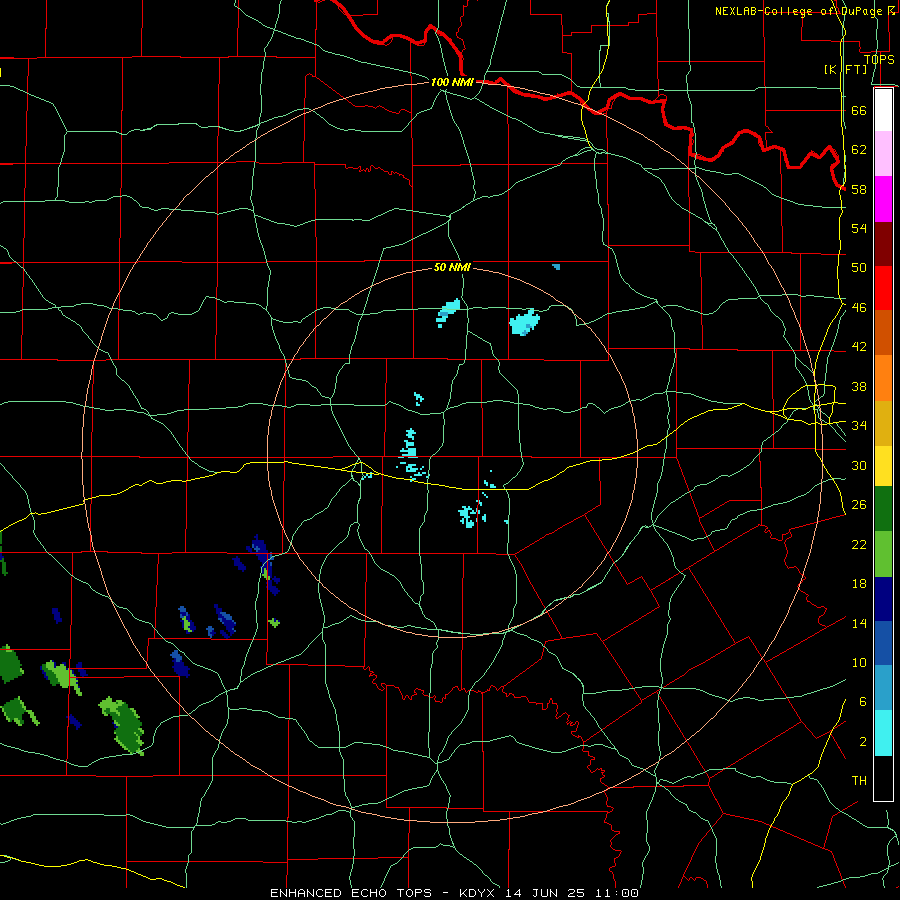Click the '100 NMI' range ring label
Image resolution: width=900 pixels, height=900 pixels.
coord(452,82)
